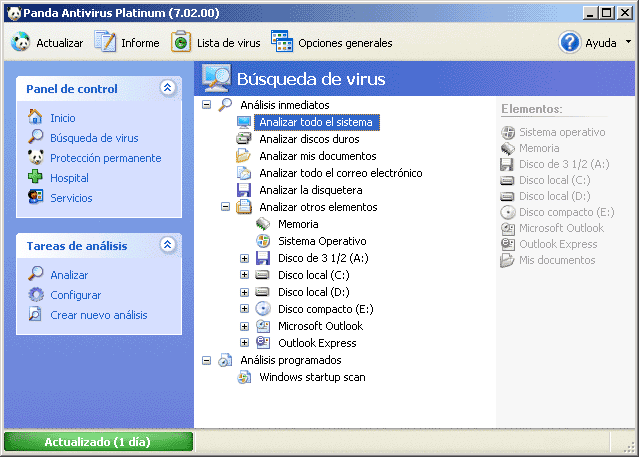Collapse the Analizar otros elementos node

click(225, 207)
